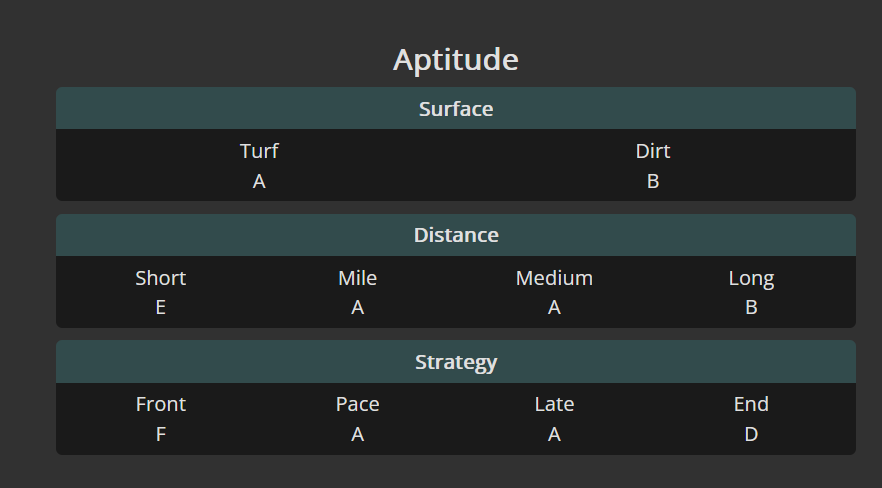Choose the Short distance label
Image resolution: width=882 pixels, height=488 pixels.
point(161,278)
